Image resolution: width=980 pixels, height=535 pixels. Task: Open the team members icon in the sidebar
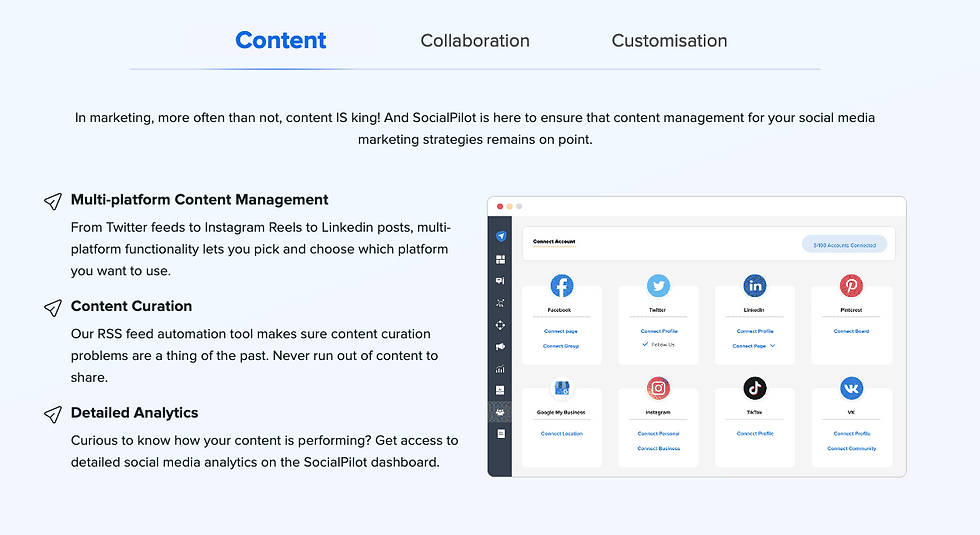[500, 412]
